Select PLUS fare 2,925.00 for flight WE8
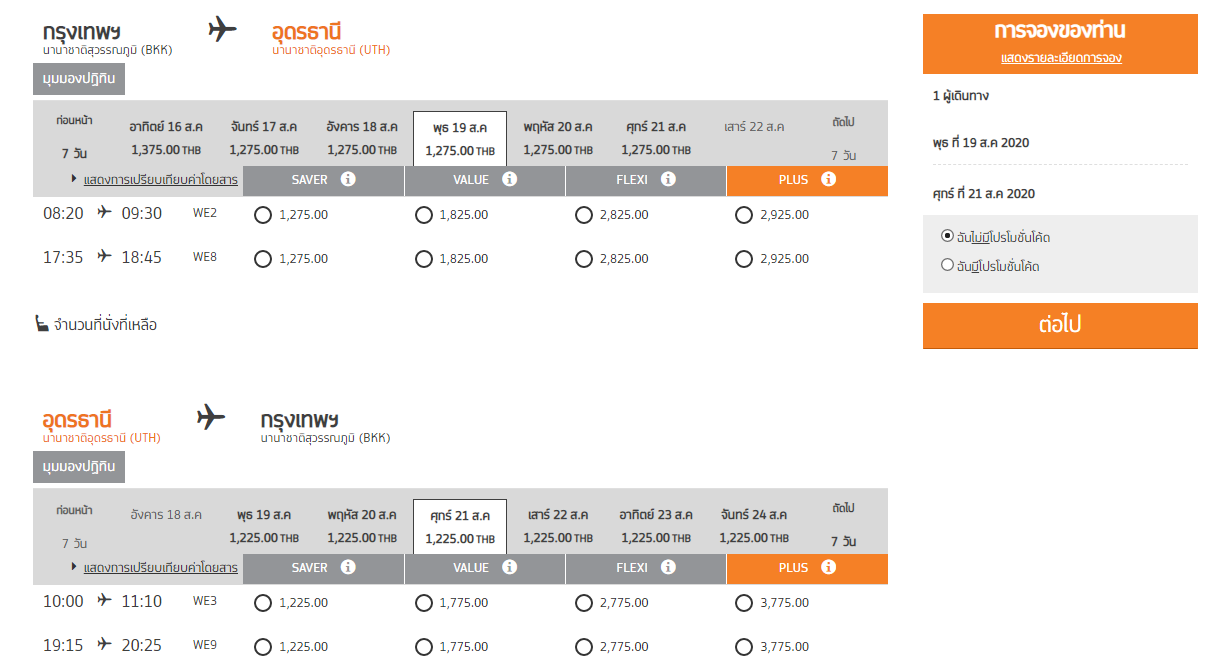This screenshot has width=1230, height=665. point(743,259)
